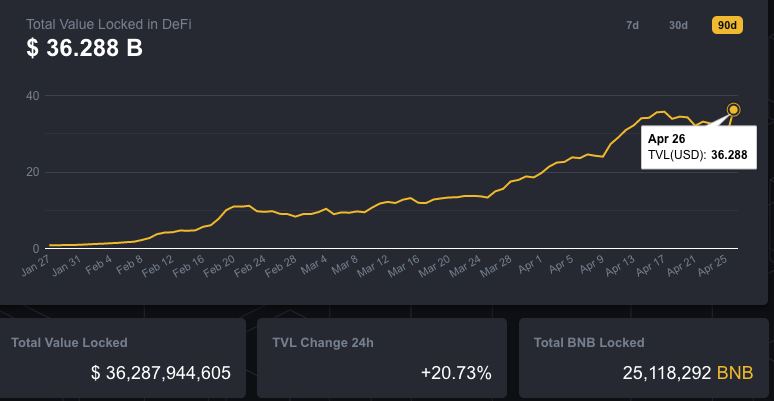Click the $ 36,287,944,605 total value figure
This screenshot has width=774, height=401.
[x=161, y=373]
